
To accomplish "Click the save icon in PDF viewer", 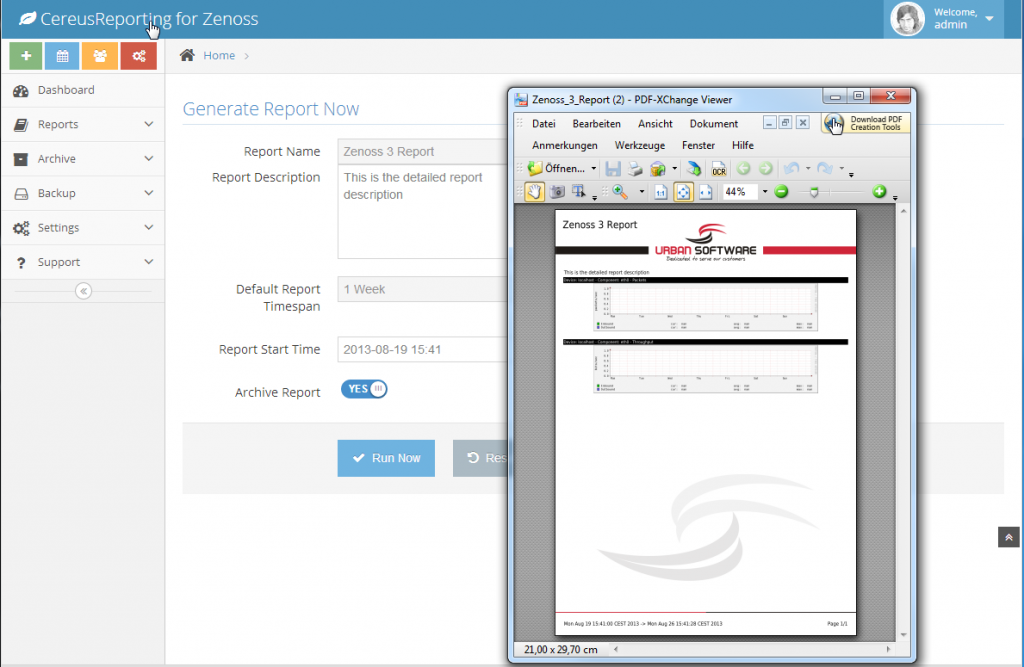I will [613, 169].
